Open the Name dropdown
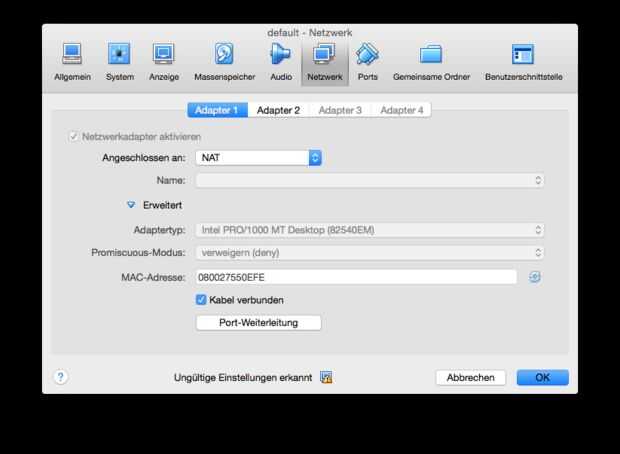Image resolution: width=620 pixels, height=454 pixels. [370, 180]
